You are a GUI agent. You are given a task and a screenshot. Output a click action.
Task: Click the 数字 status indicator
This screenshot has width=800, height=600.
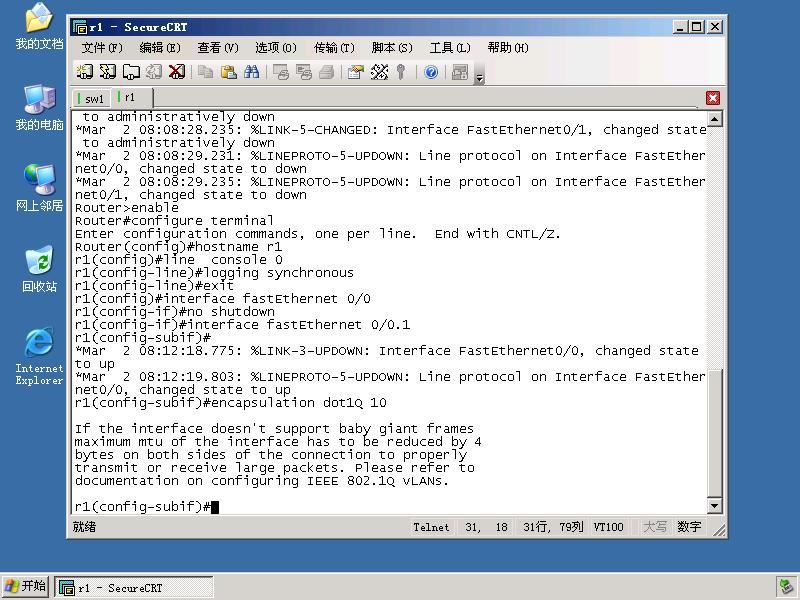(x=689, y=527)
